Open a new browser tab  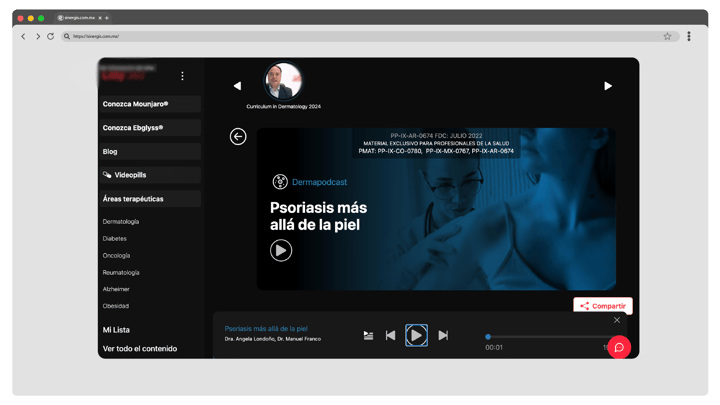107,18
